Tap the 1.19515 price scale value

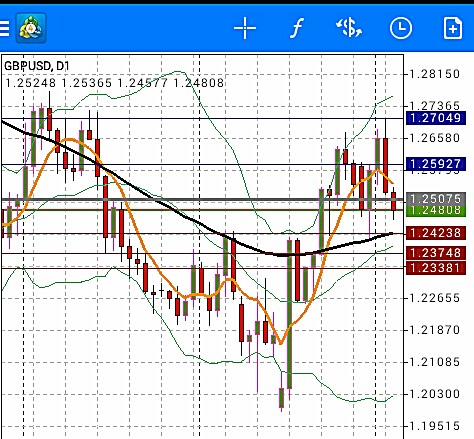434,426
